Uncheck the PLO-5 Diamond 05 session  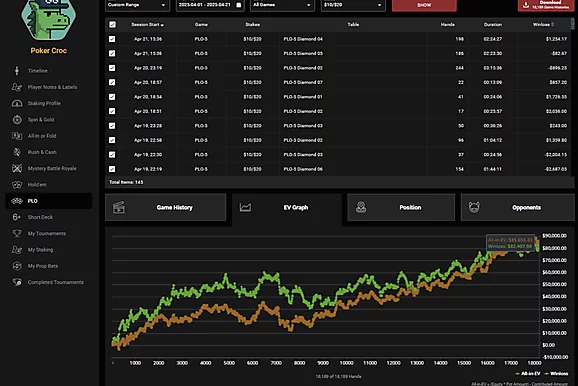[112, 53]
